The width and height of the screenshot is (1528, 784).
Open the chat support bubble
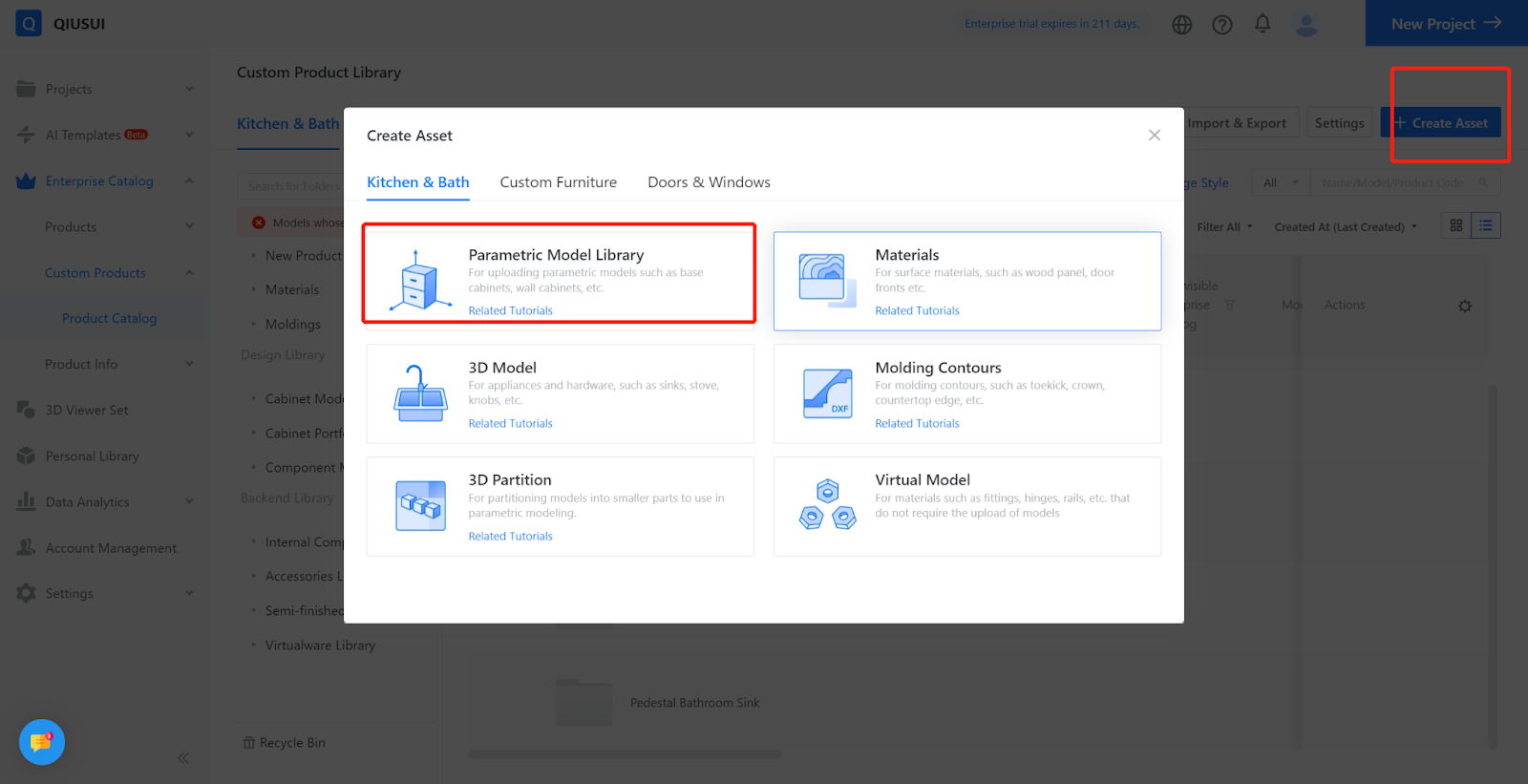(42, 742)
